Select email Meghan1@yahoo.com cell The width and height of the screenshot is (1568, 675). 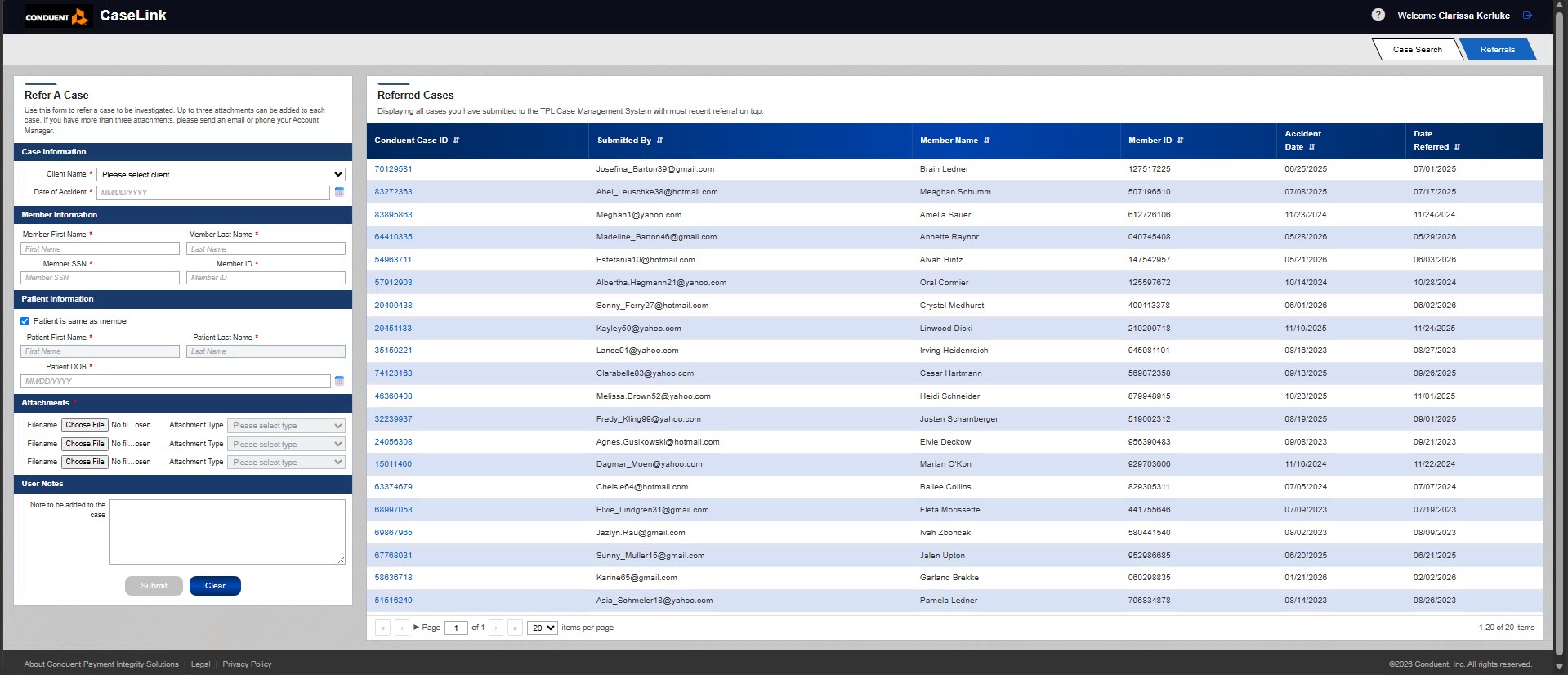pyautogui.click(x=639, y=215)
